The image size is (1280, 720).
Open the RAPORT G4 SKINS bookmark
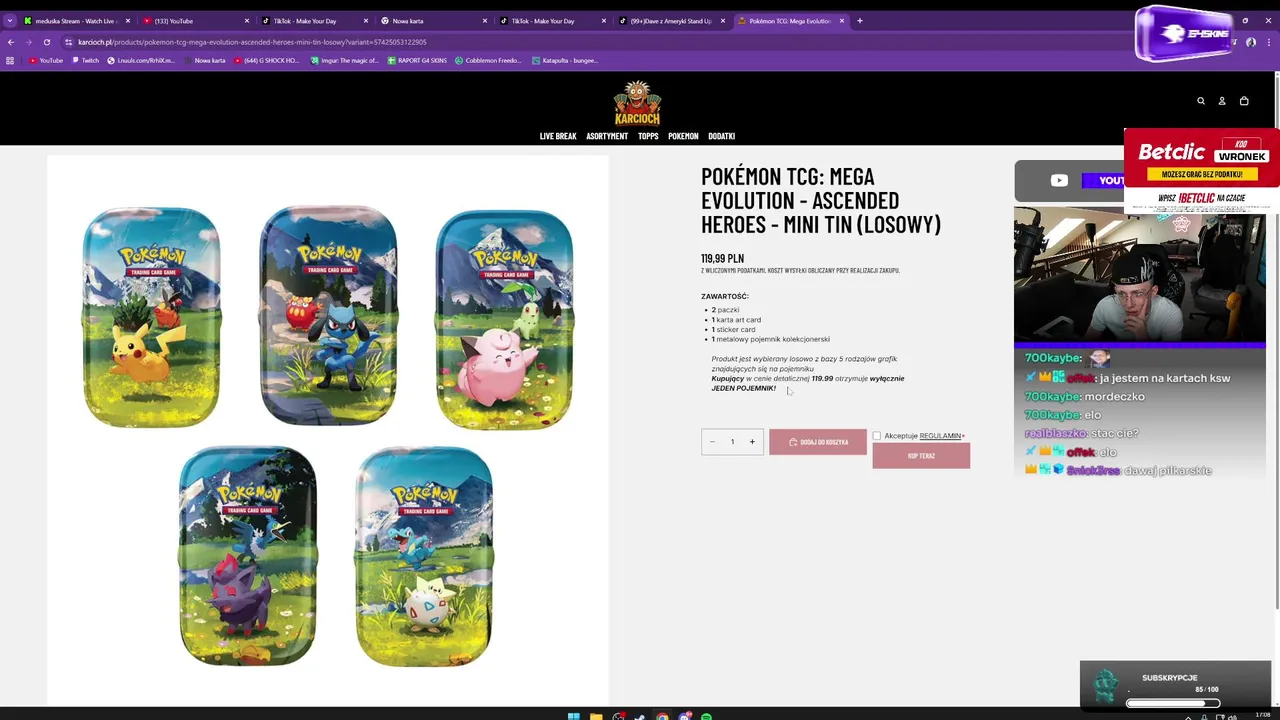click(x=417, y=61)
